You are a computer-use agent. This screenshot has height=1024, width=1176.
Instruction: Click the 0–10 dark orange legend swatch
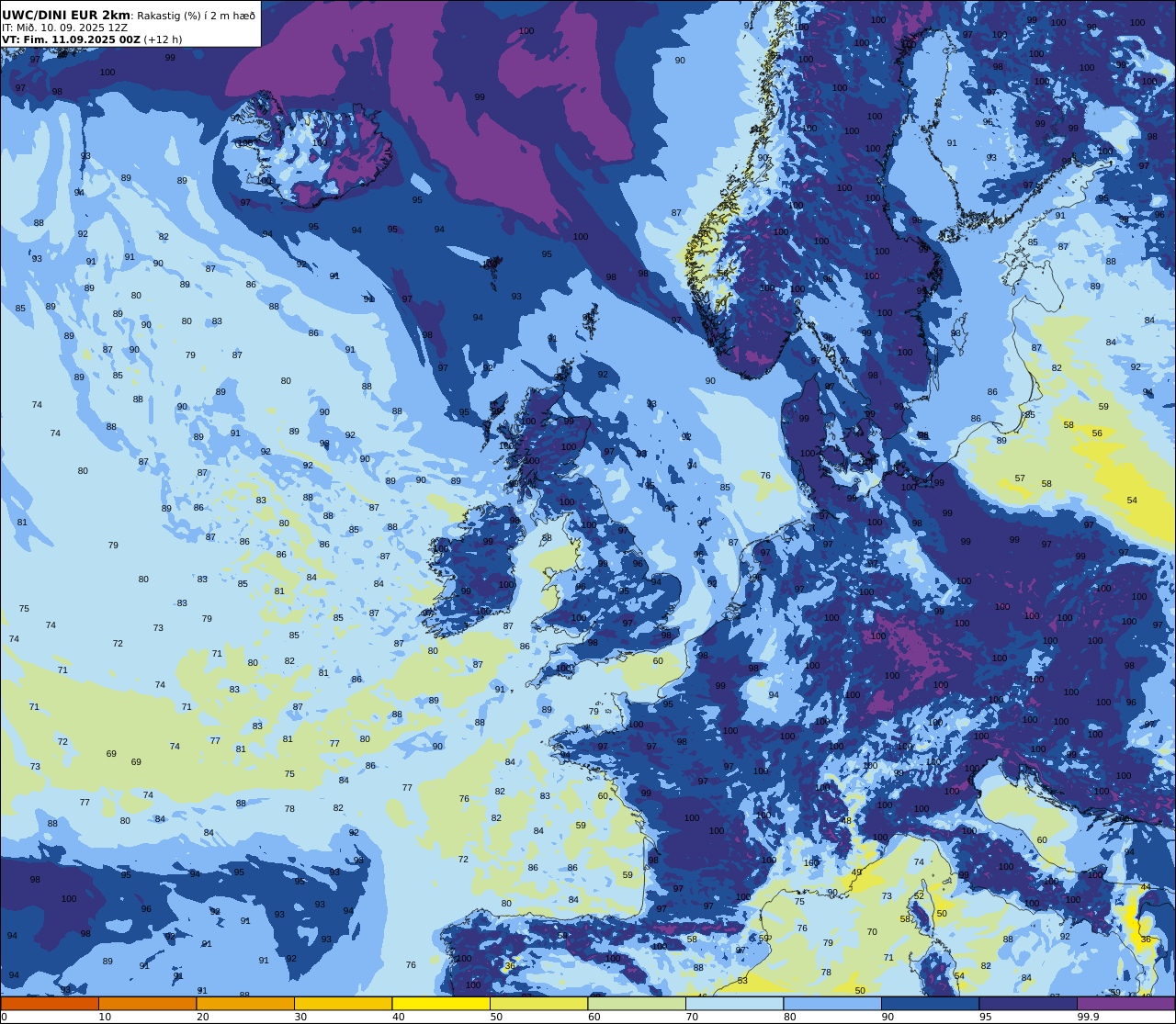(50, 1003)
